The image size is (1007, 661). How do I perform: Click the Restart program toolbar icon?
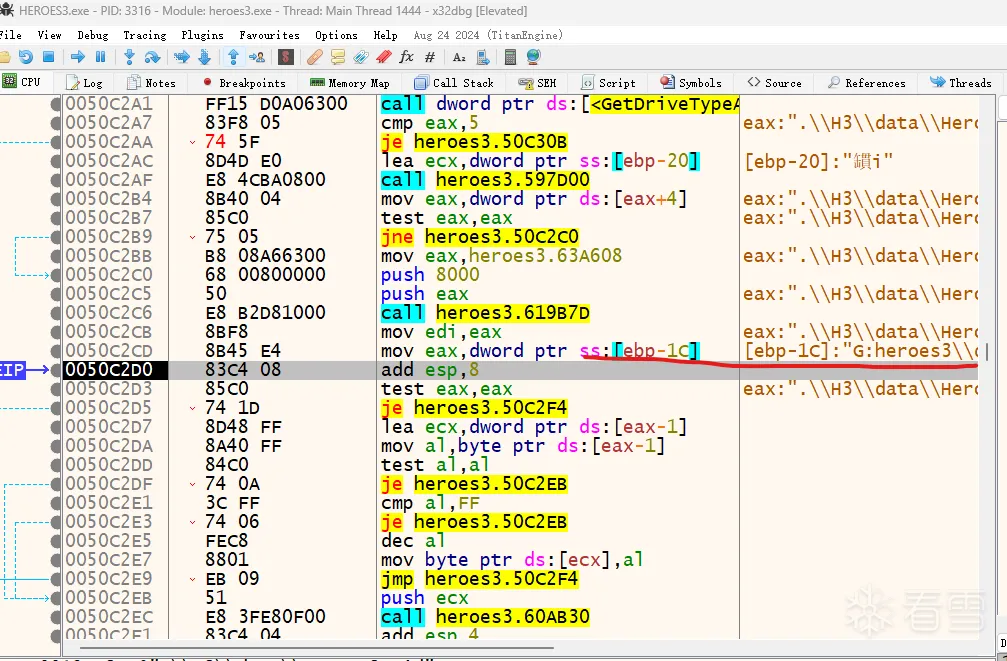(x=26, y=57)
